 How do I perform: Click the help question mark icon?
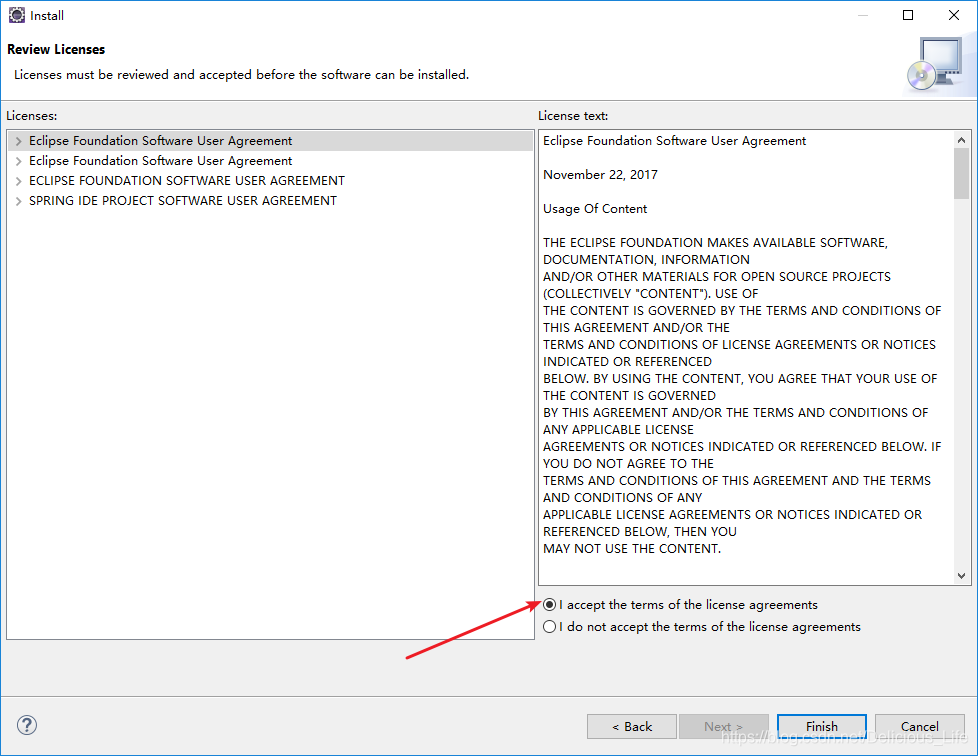pyautogui.click(x=27, y=725)
